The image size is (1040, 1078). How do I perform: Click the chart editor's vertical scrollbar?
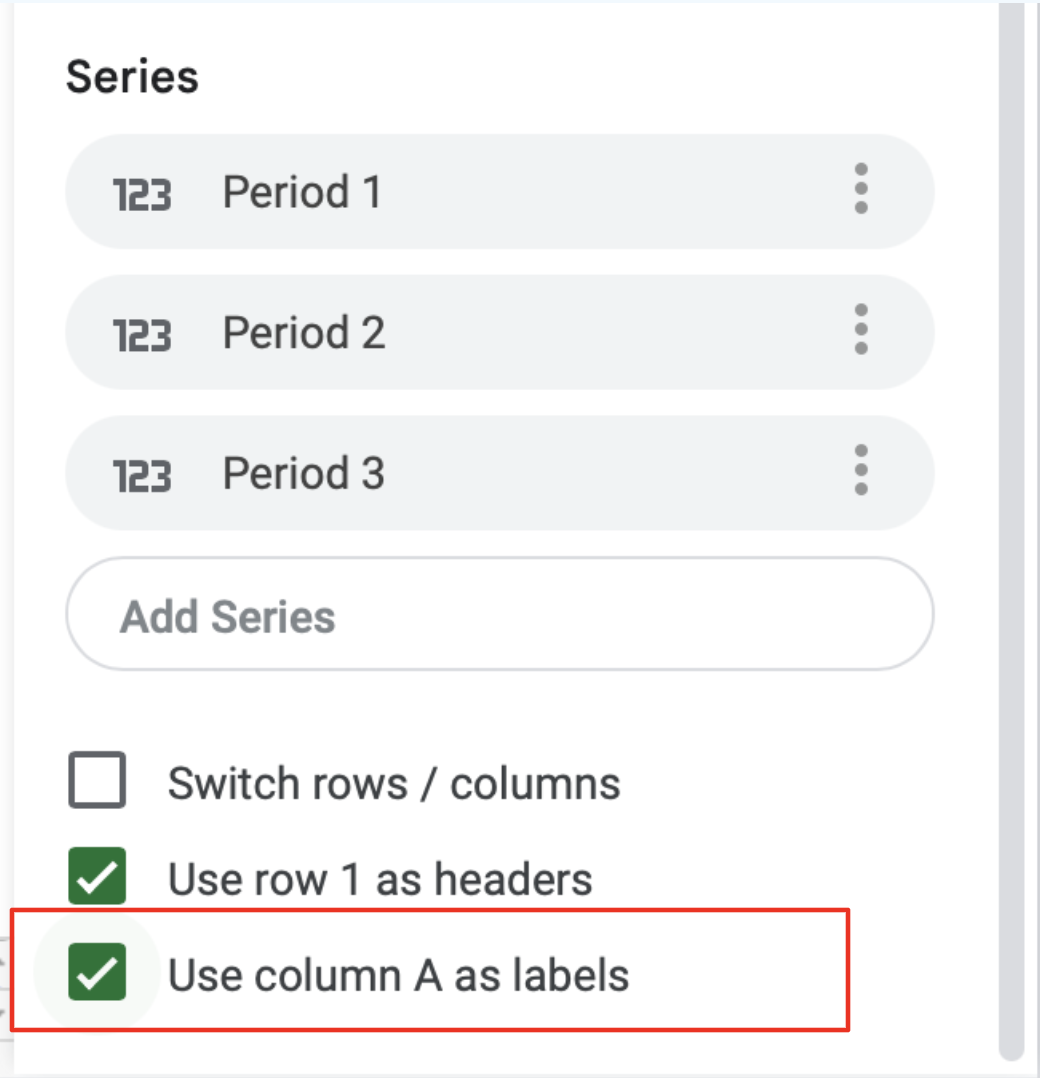(x=1012, y=500)
